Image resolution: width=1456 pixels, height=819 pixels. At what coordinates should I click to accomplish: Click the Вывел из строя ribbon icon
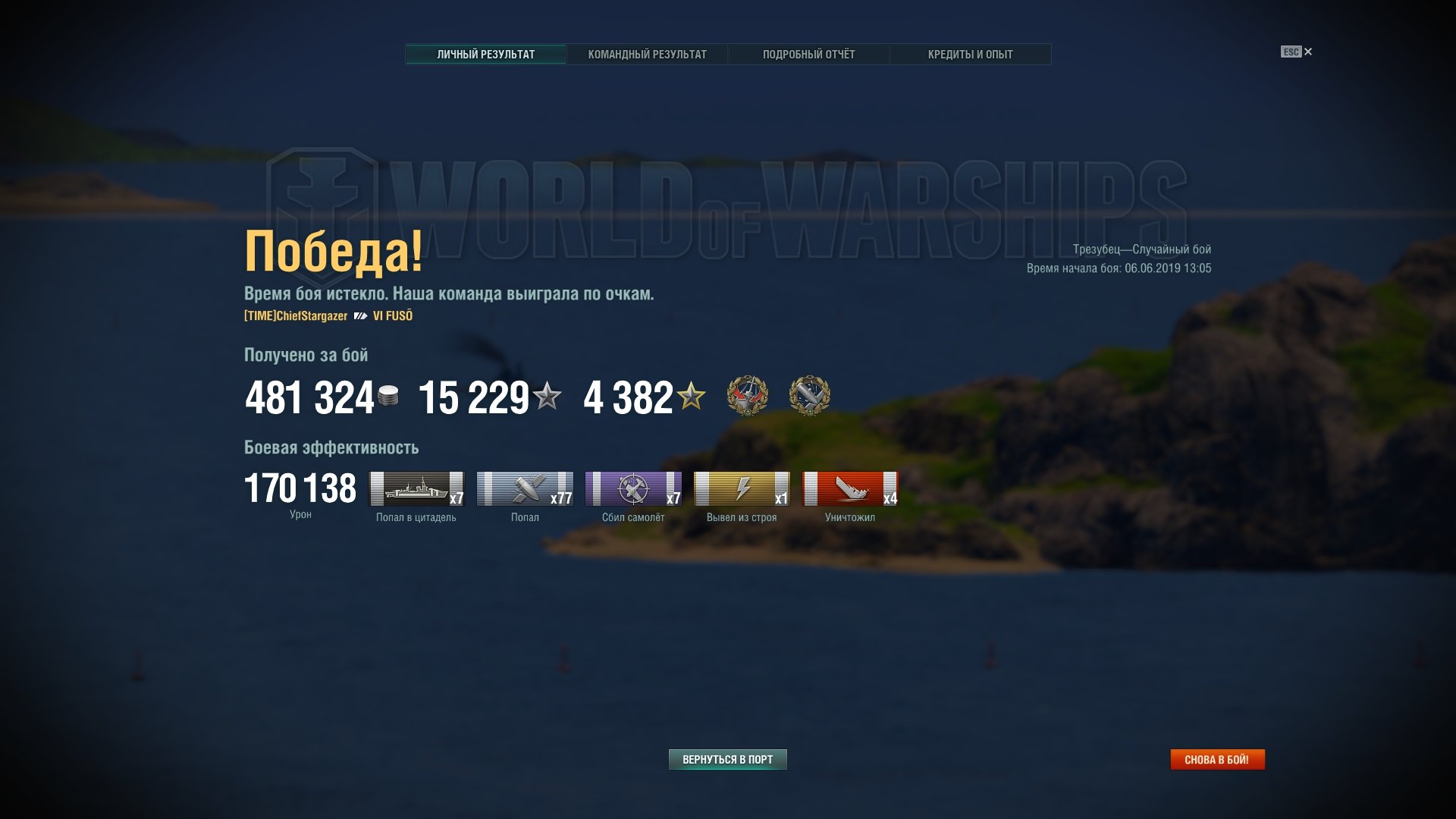742,488
